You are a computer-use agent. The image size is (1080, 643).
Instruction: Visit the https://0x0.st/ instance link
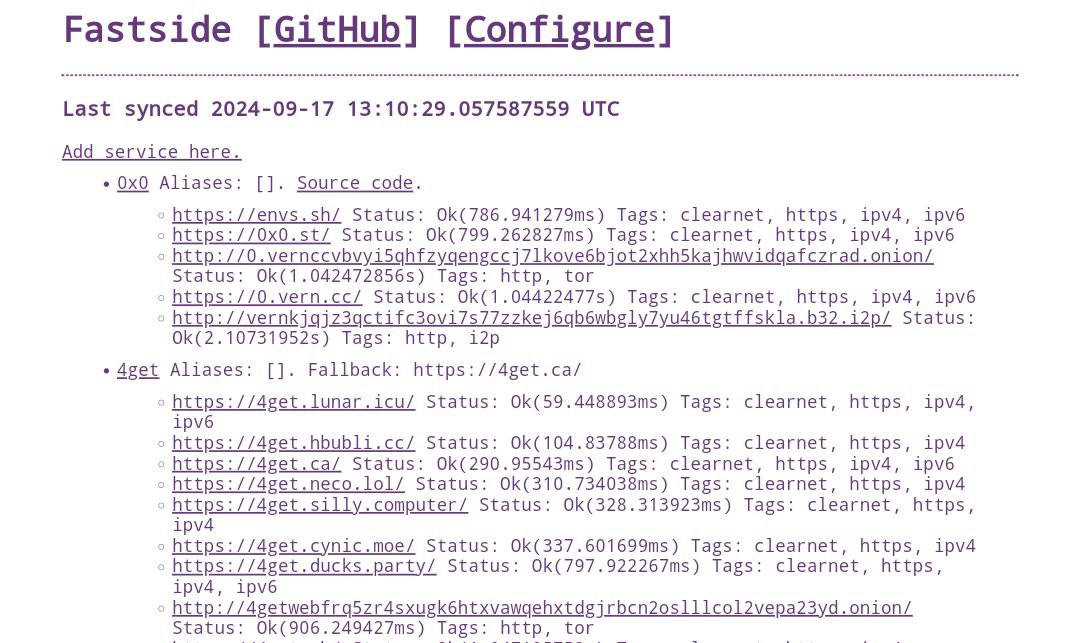point(251,235)
